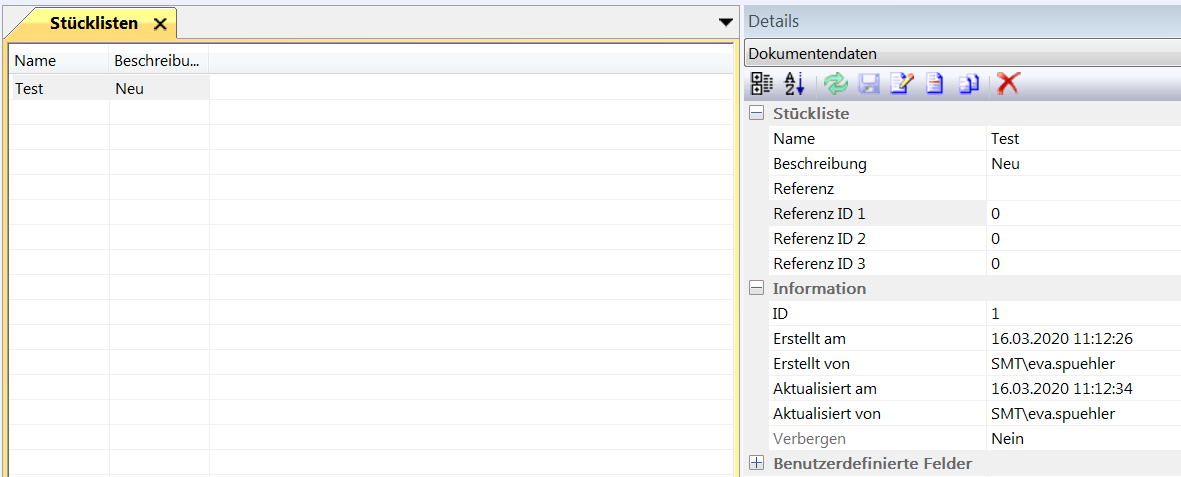
Task: Refresh details with green arrows icon
Action: pyautogui.click(x=835, y=85)
